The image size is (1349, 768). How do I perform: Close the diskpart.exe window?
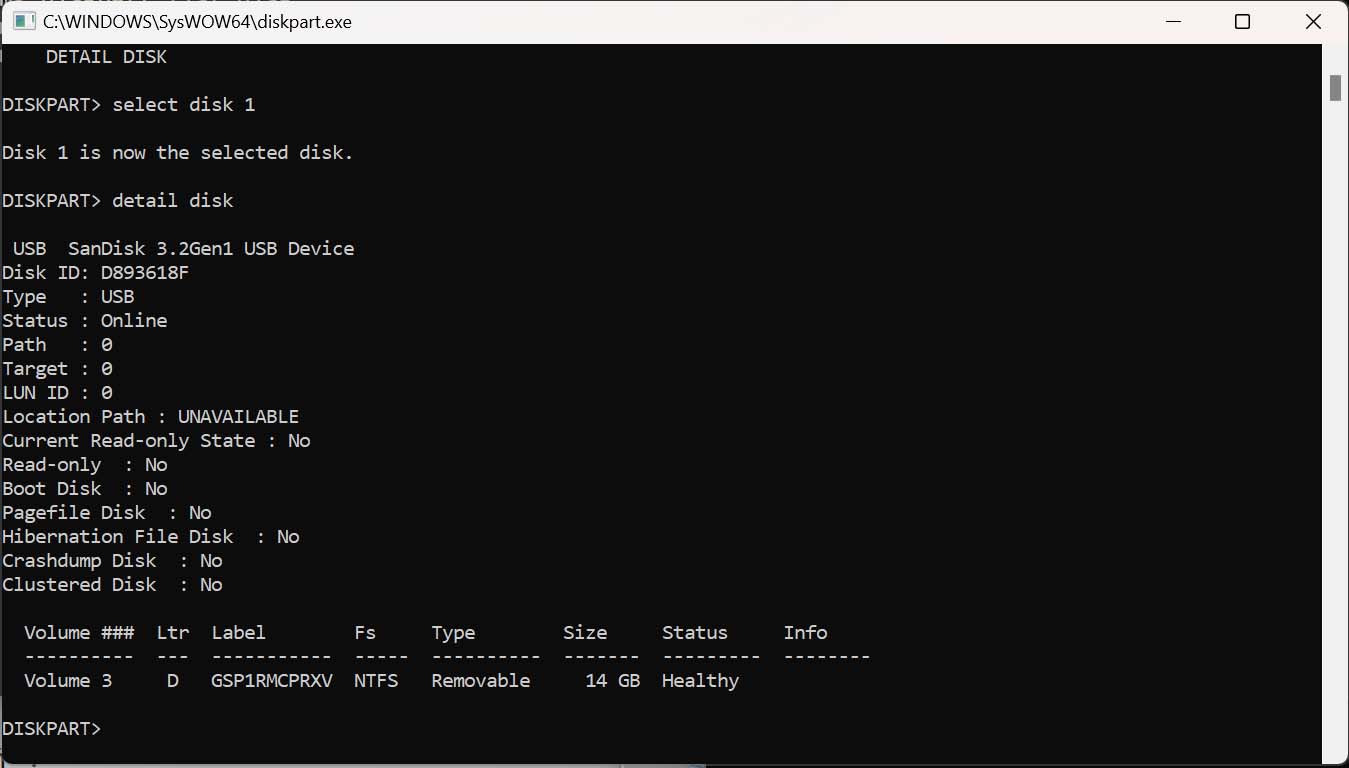tap(1313, 21)
